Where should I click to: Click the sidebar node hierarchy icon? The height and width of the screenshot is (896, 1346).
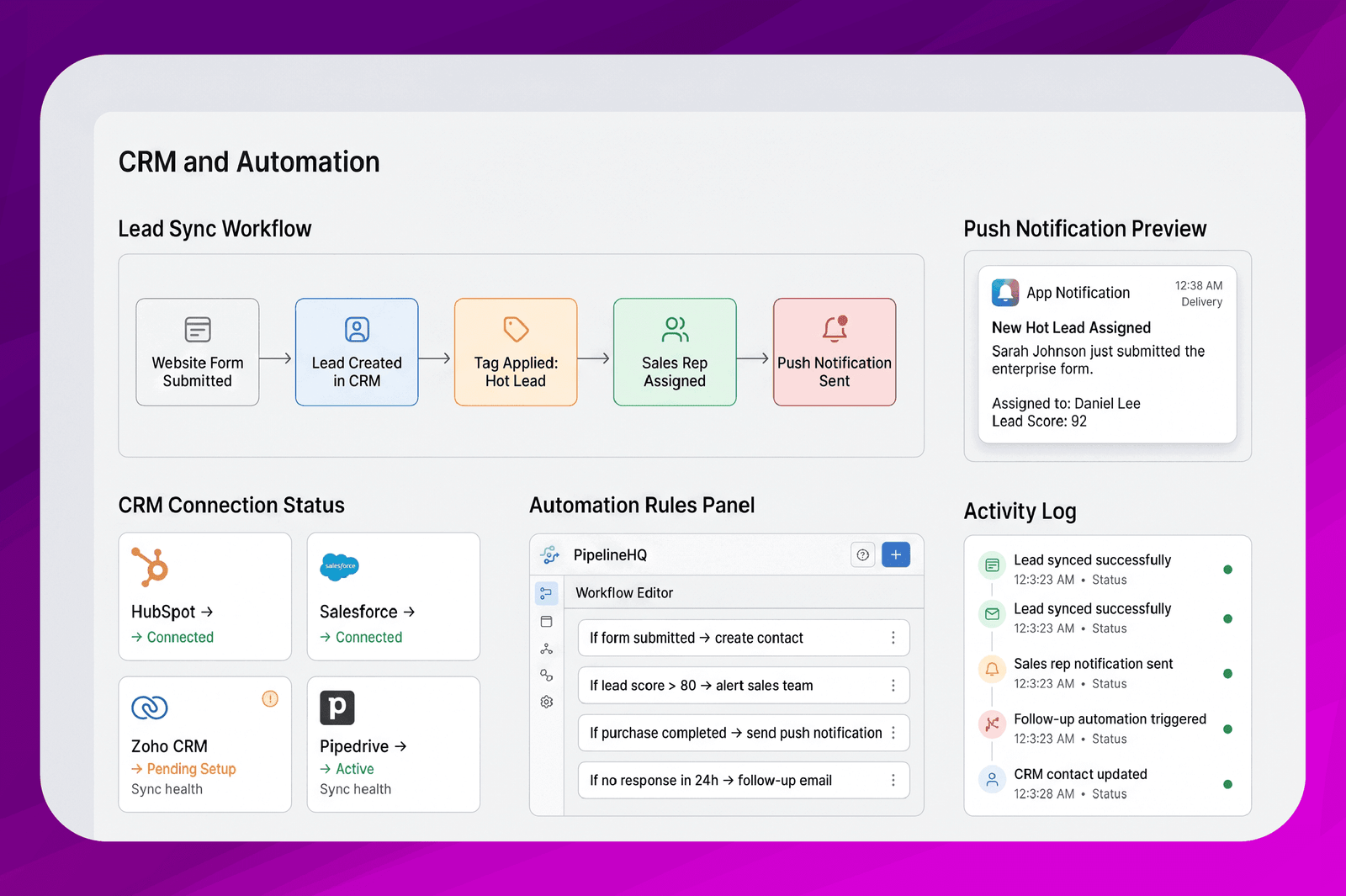pos(546,649)
